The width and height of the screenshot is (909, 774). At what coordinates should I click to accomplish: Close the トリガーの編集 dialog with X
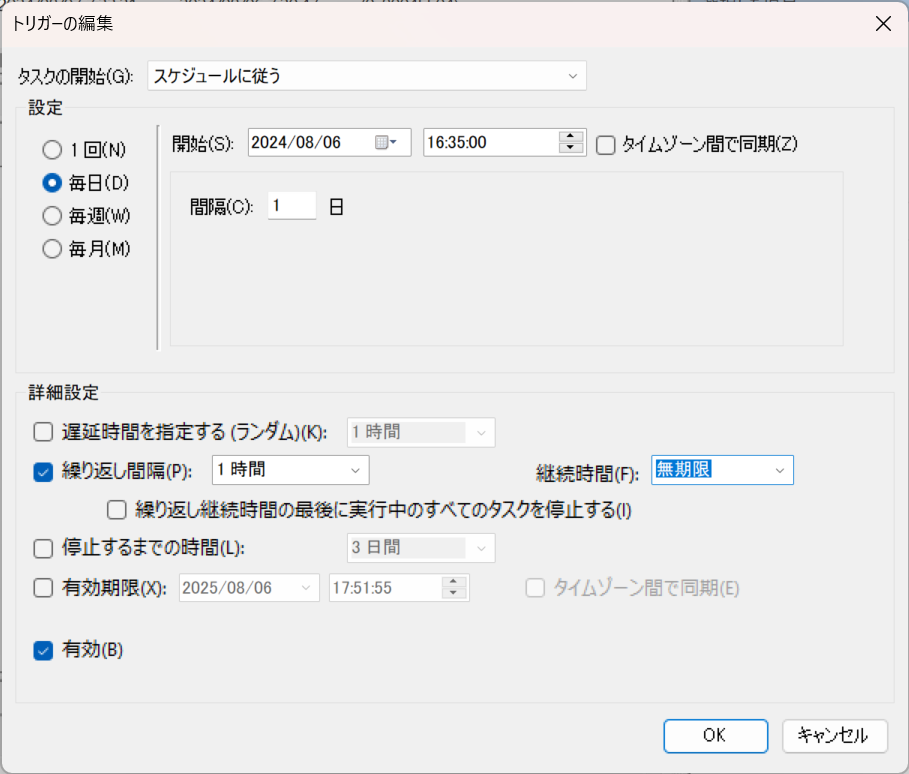click(x=883, y=25)
